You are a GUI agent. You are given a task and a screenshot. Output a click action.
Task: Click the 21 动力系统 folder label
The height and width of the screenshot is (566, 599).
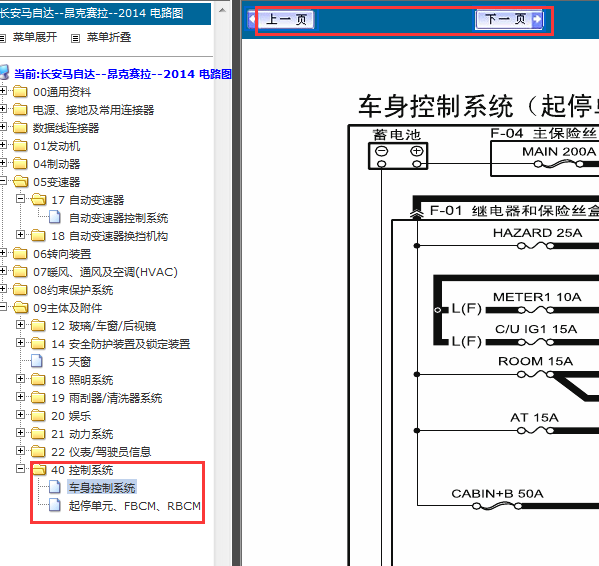pos(82,434)
